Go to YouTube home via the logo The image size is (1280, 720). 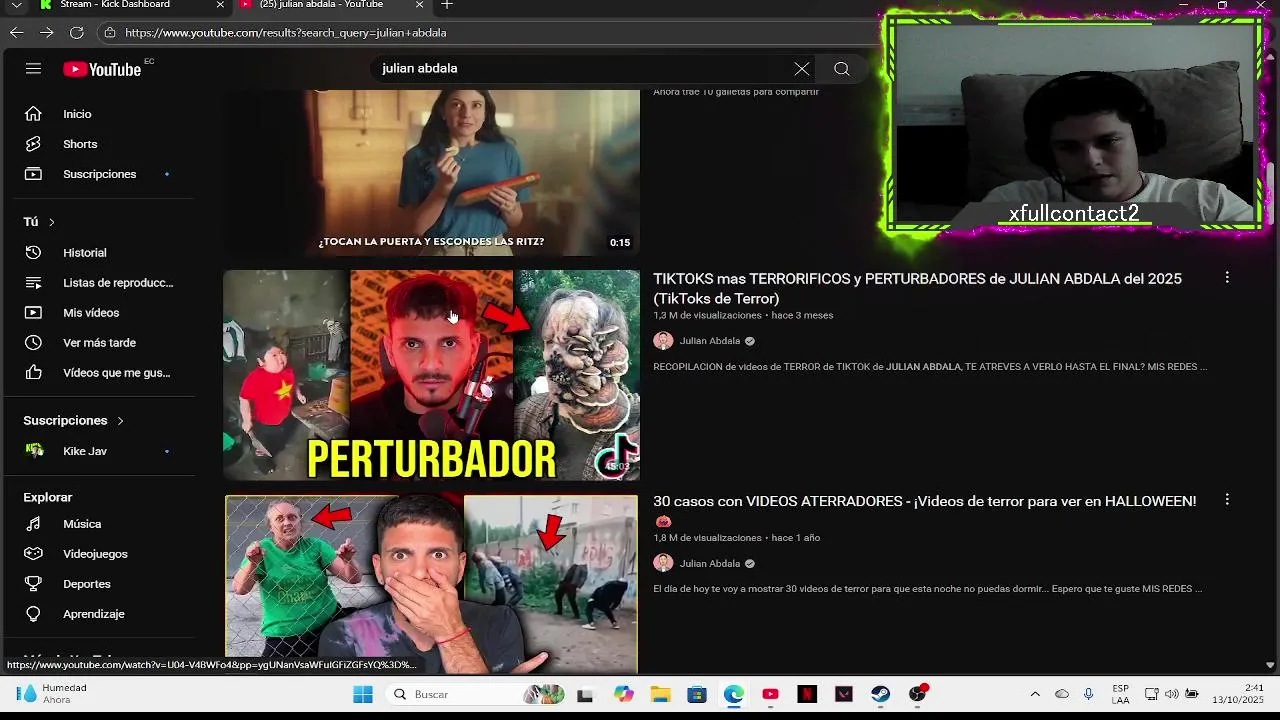102,69
